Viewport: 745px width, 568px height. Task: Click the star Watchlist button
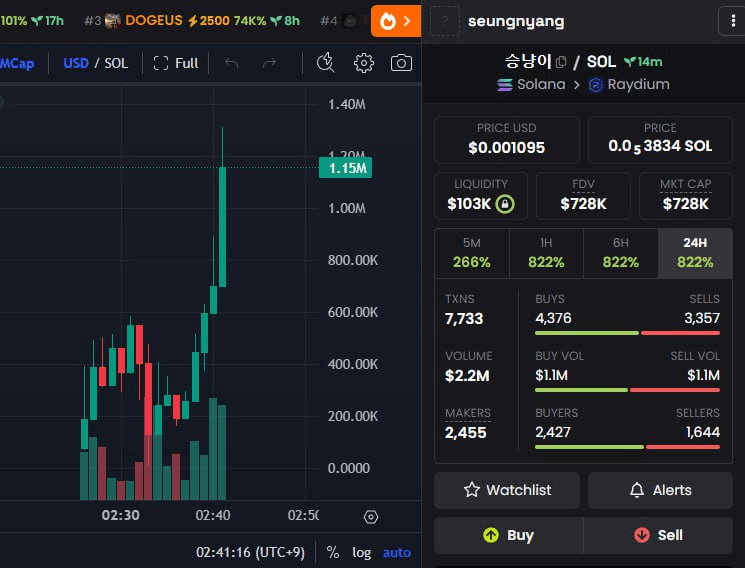[x=507, y=490]
